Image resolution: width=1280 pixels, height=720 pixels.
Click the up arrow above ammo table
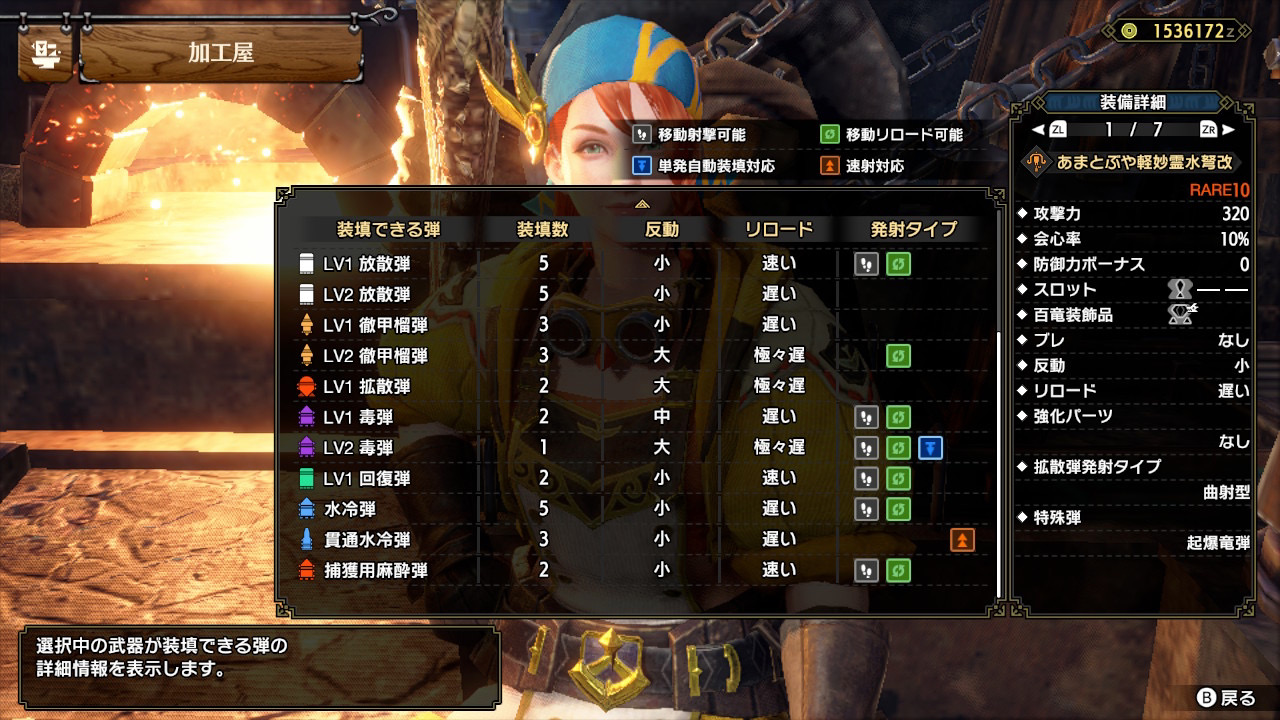point(643,203)
